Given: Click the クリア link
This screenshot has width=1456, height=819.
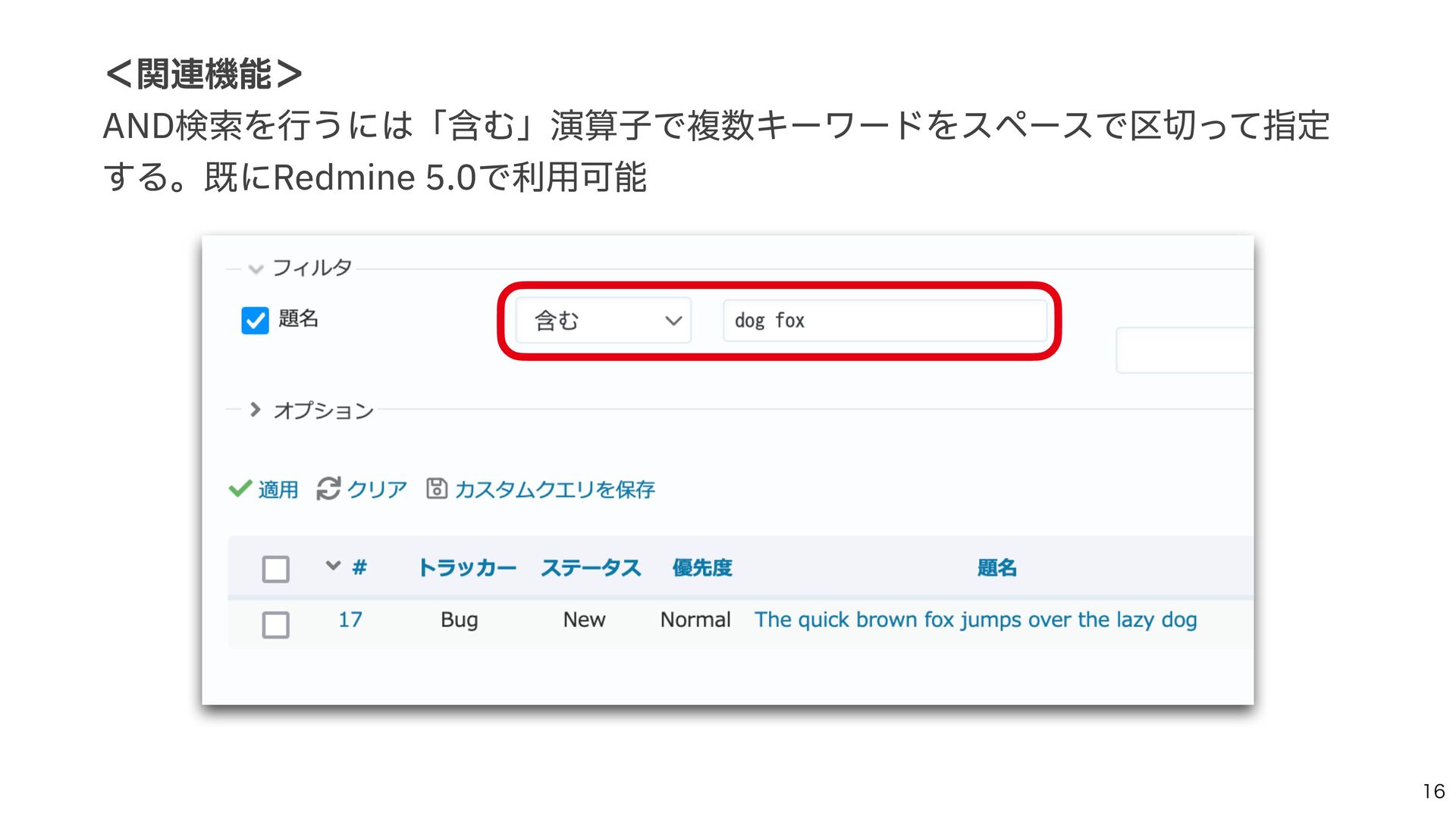Looking at the screenshot, I should (x=377, y=490).
